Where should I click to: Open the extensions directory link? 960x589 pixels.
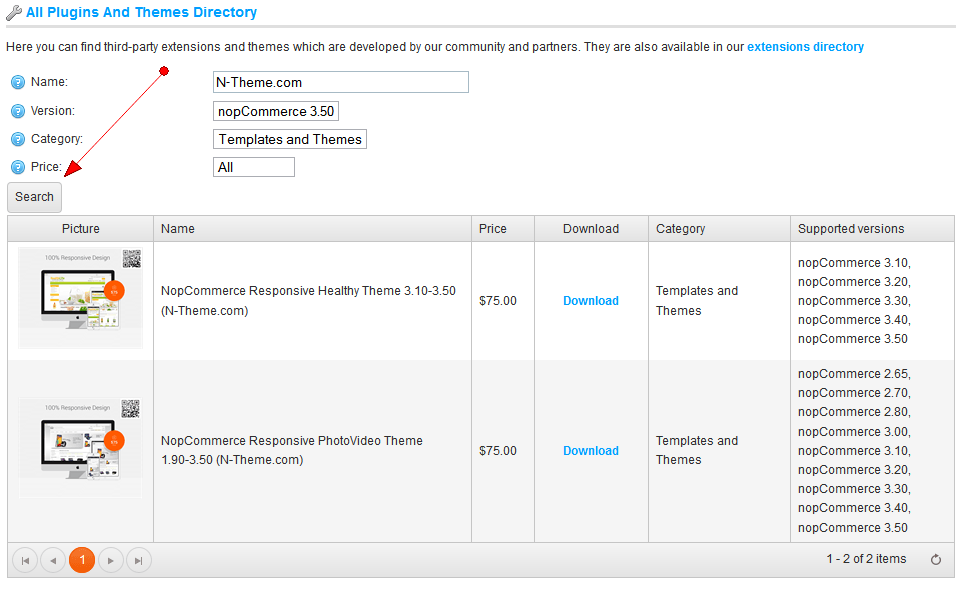(805, 47)
